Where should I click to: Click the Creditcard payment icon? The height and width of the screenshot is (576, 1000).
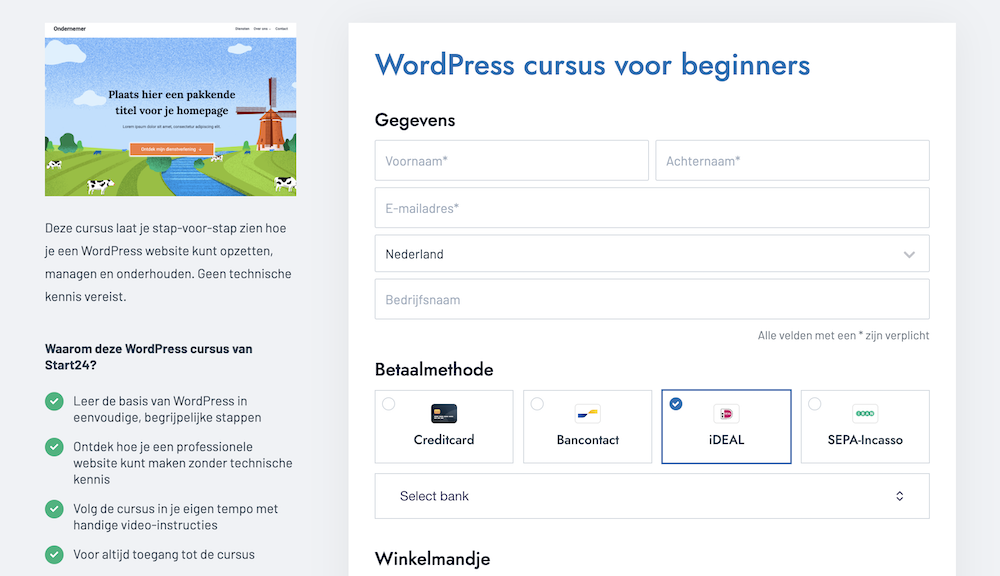click(x=444, y=414)
